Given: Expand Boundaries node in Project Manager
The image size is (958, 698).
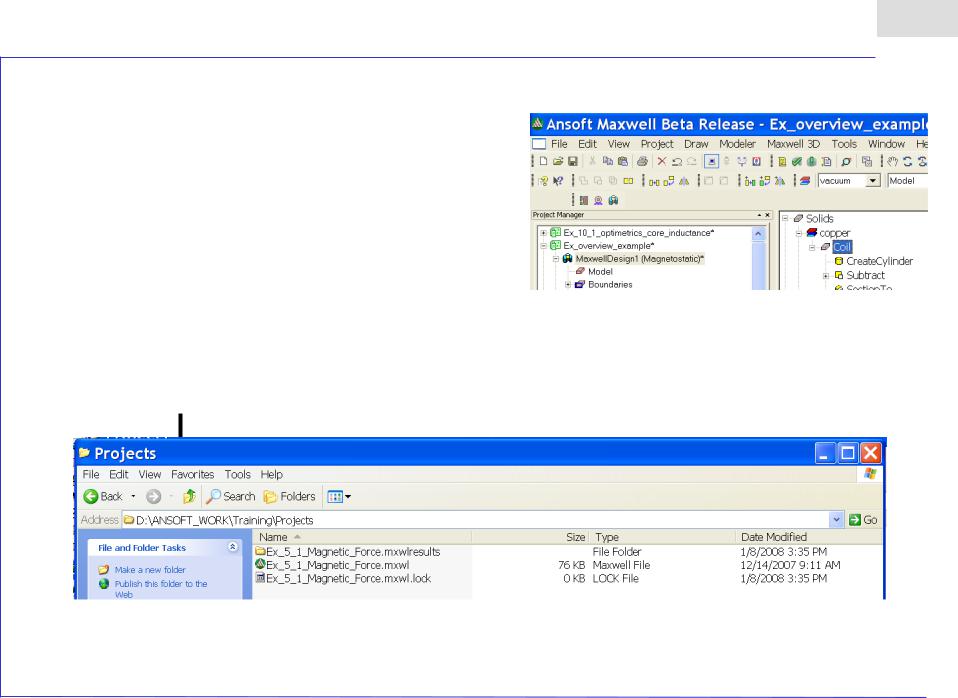Looking at the screenshot, I should [568, 285].
